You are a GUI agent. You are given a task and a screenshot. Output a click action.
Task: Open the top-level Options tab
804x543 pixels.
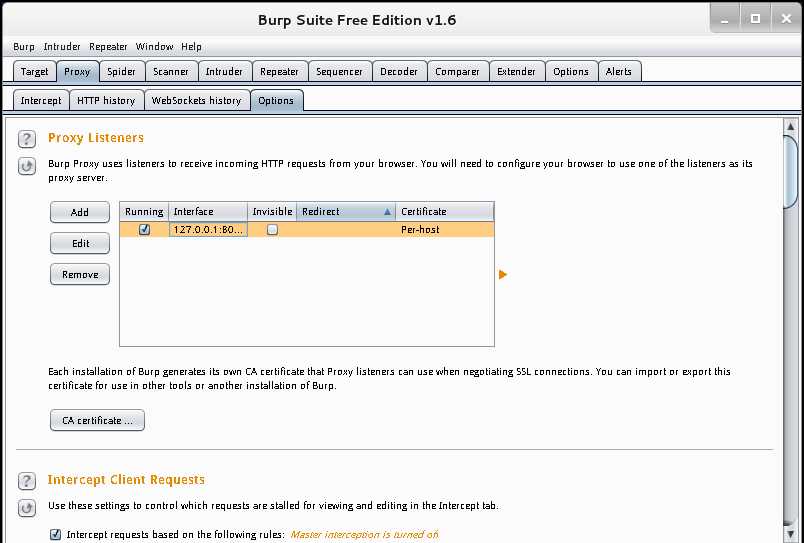(571, 72)
